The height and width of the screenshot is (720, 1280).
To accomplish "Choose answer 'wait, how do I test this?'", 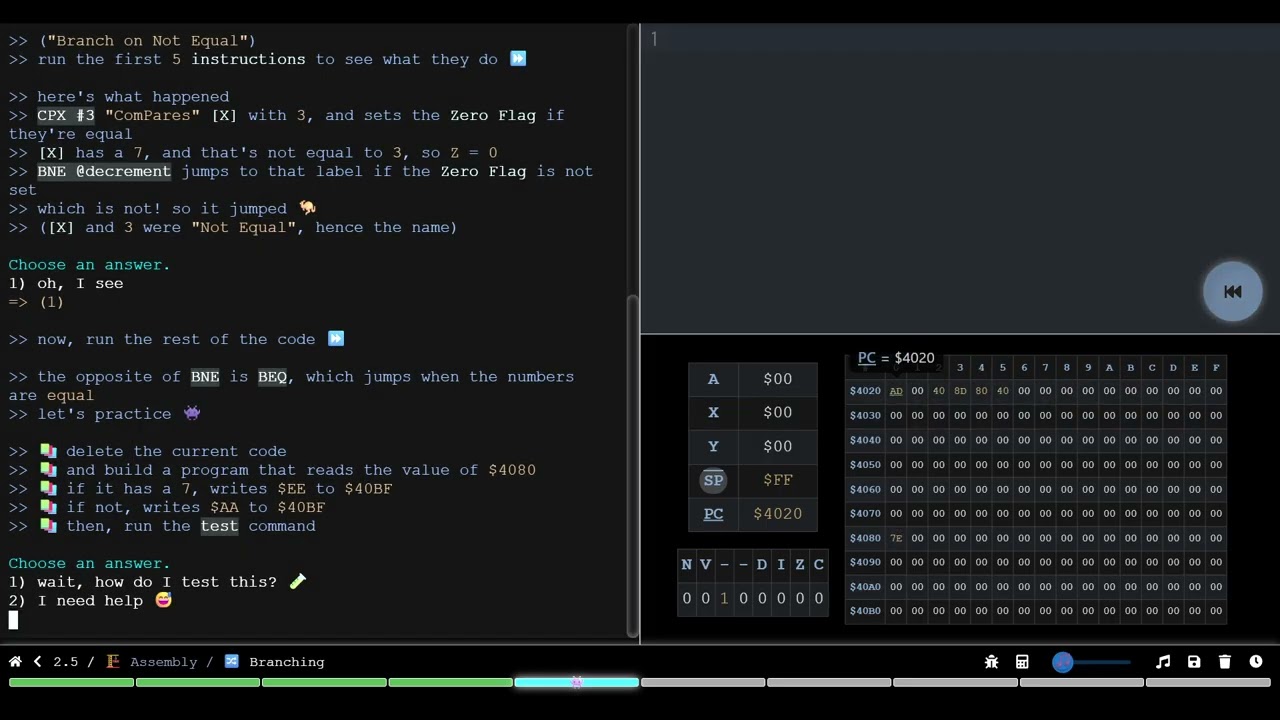I will pos(157,582).
